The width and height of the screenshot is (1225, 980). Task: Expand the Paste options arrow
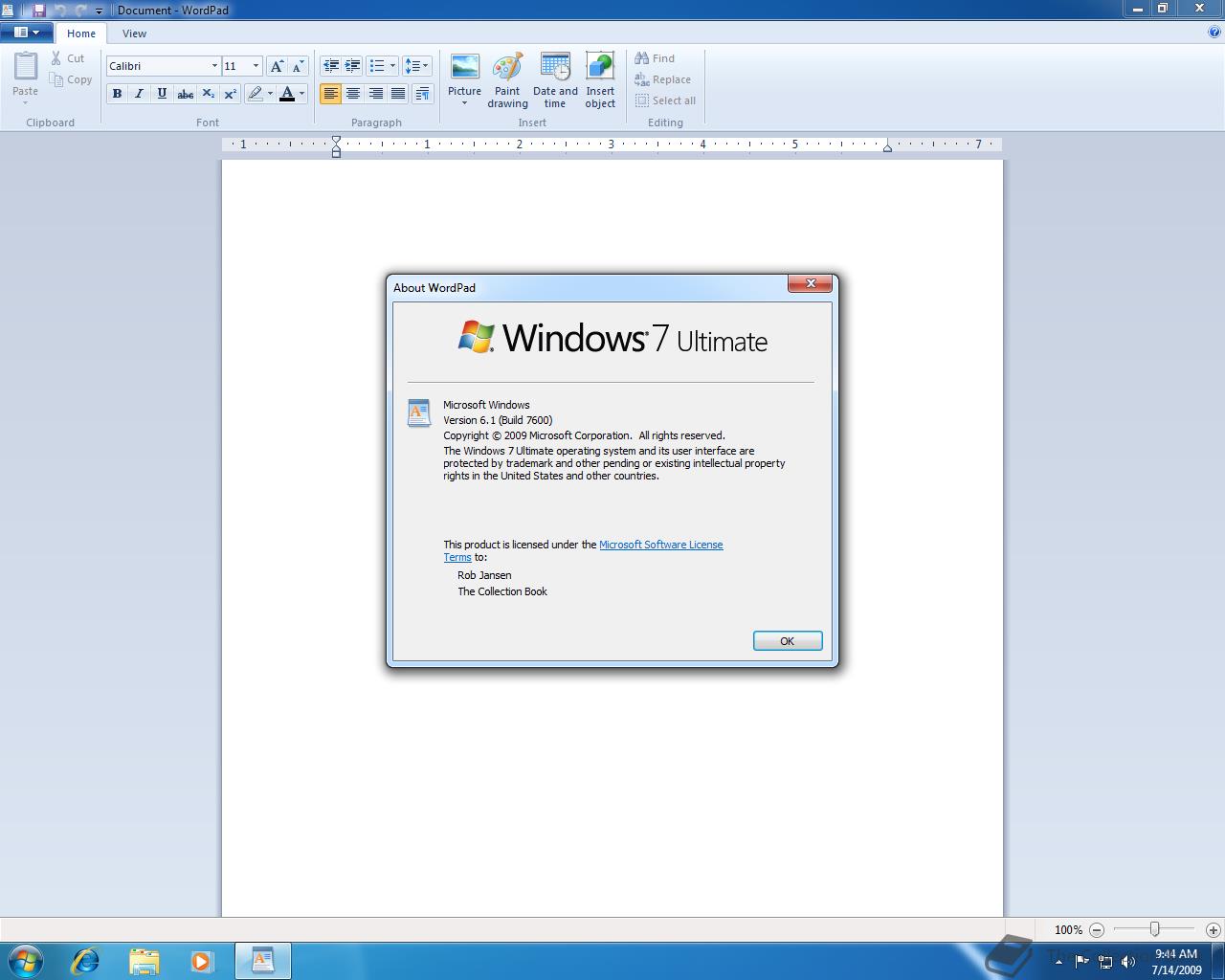[x=25, y=102]
